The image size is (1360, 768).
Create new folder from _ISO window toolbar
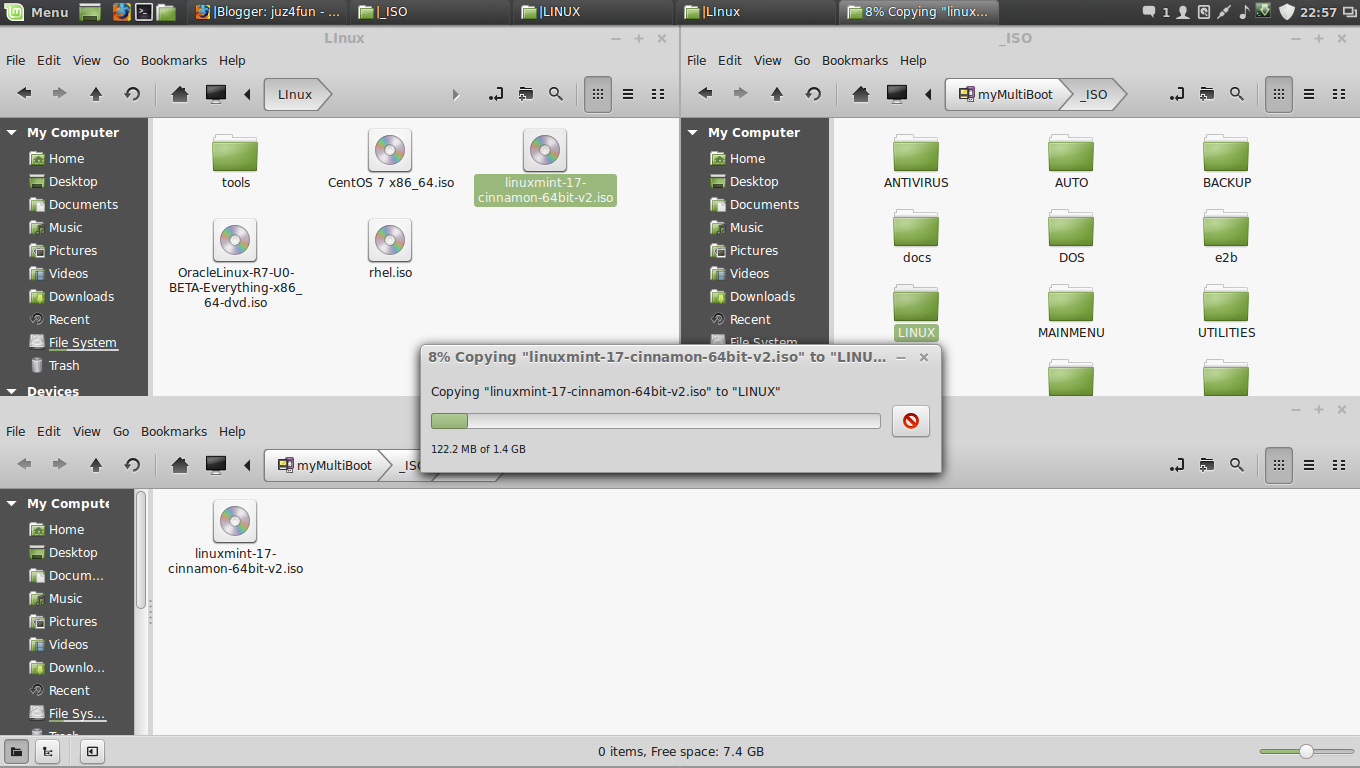(x=1207, y=94)
